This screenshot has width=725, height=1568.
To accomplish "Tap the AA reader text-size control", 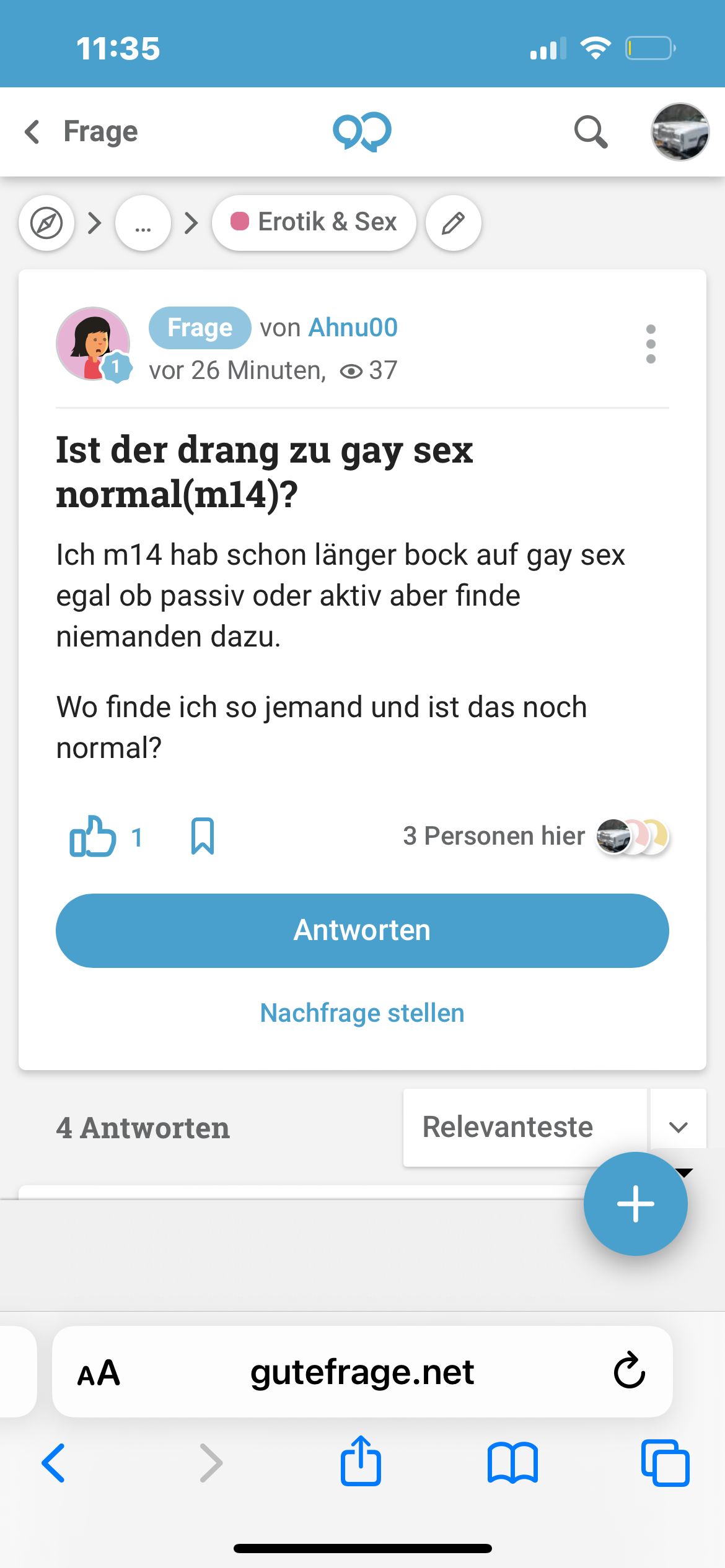I will pyautogui.click(x=99, y=1372).
